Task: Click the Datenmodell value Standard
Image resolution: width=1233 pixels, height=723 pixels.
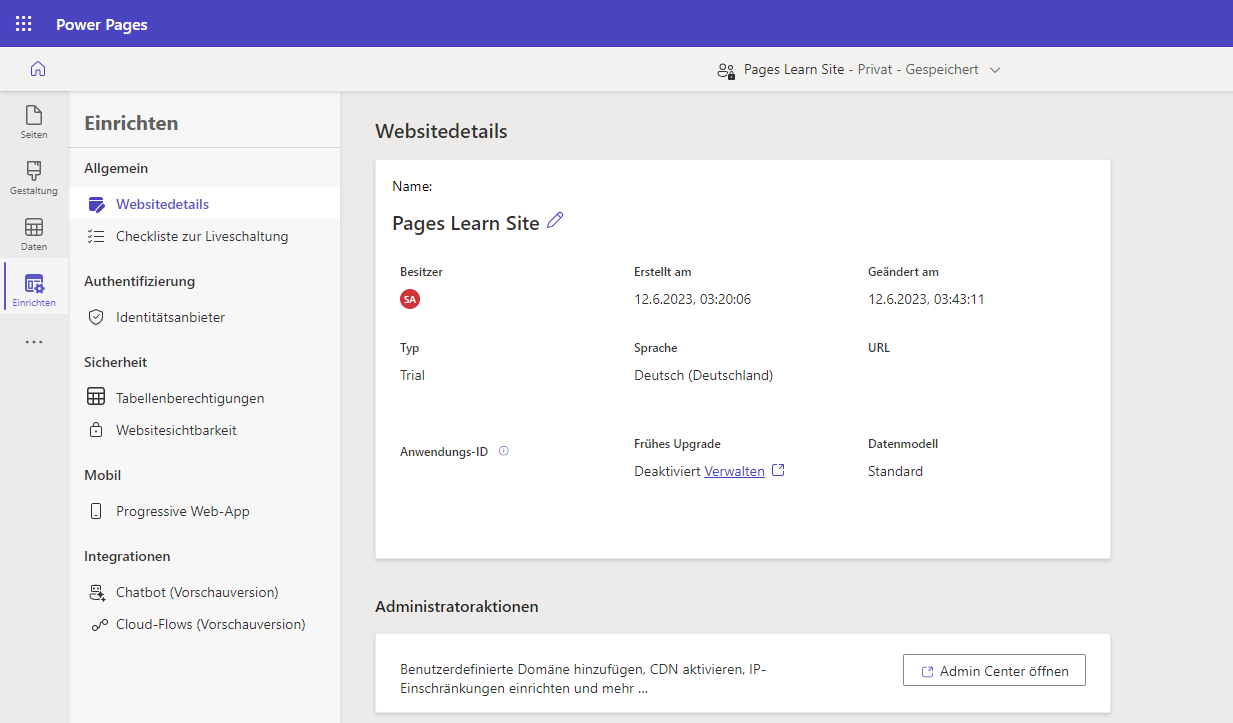Action: (895, 471)
